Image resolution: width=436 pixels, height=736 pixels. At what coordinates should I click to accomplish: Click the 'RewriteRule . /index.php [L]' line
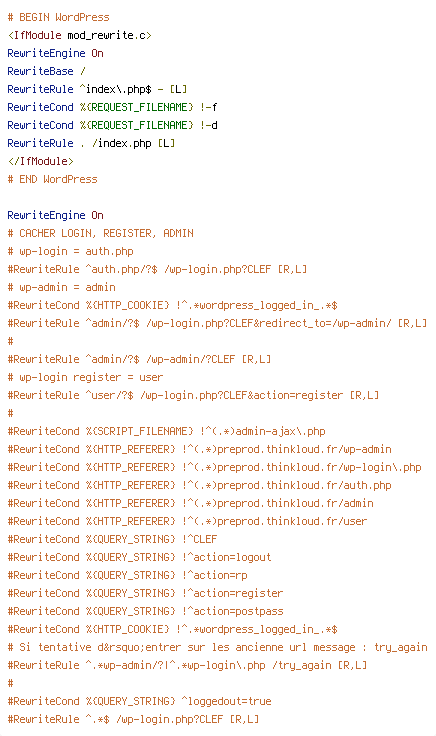92,143
